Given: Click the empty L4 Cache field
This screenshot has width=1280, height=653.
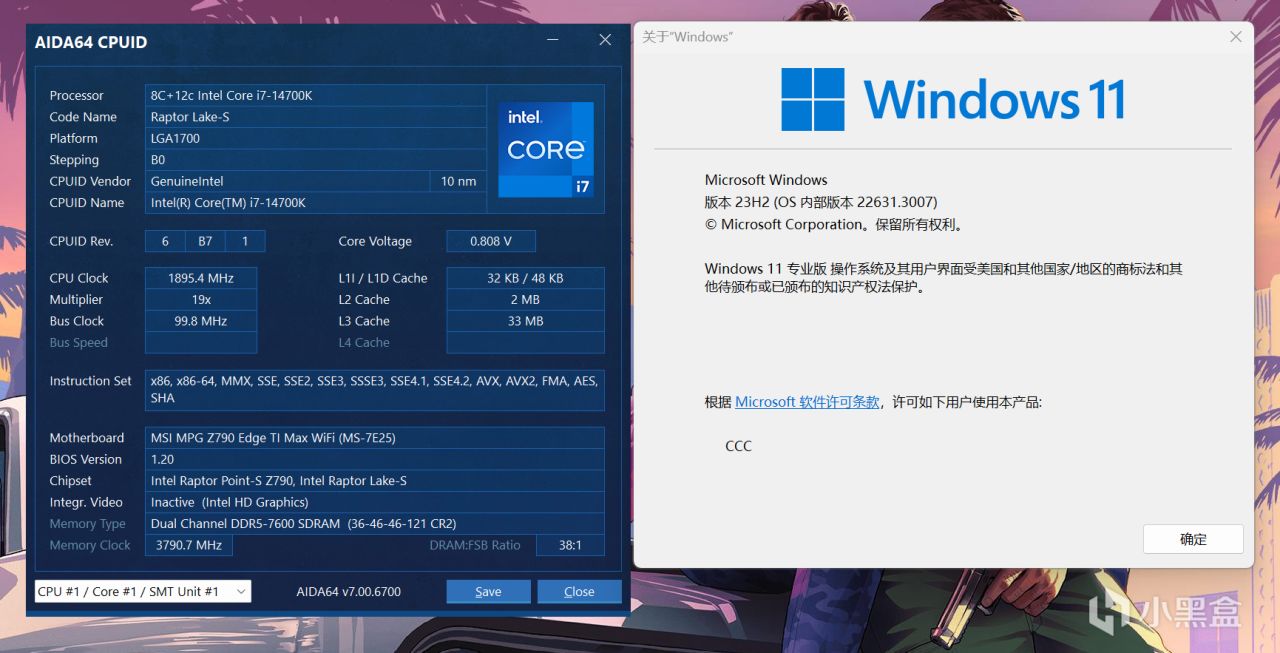Looking at the screenshot, I should click(525, 343).
